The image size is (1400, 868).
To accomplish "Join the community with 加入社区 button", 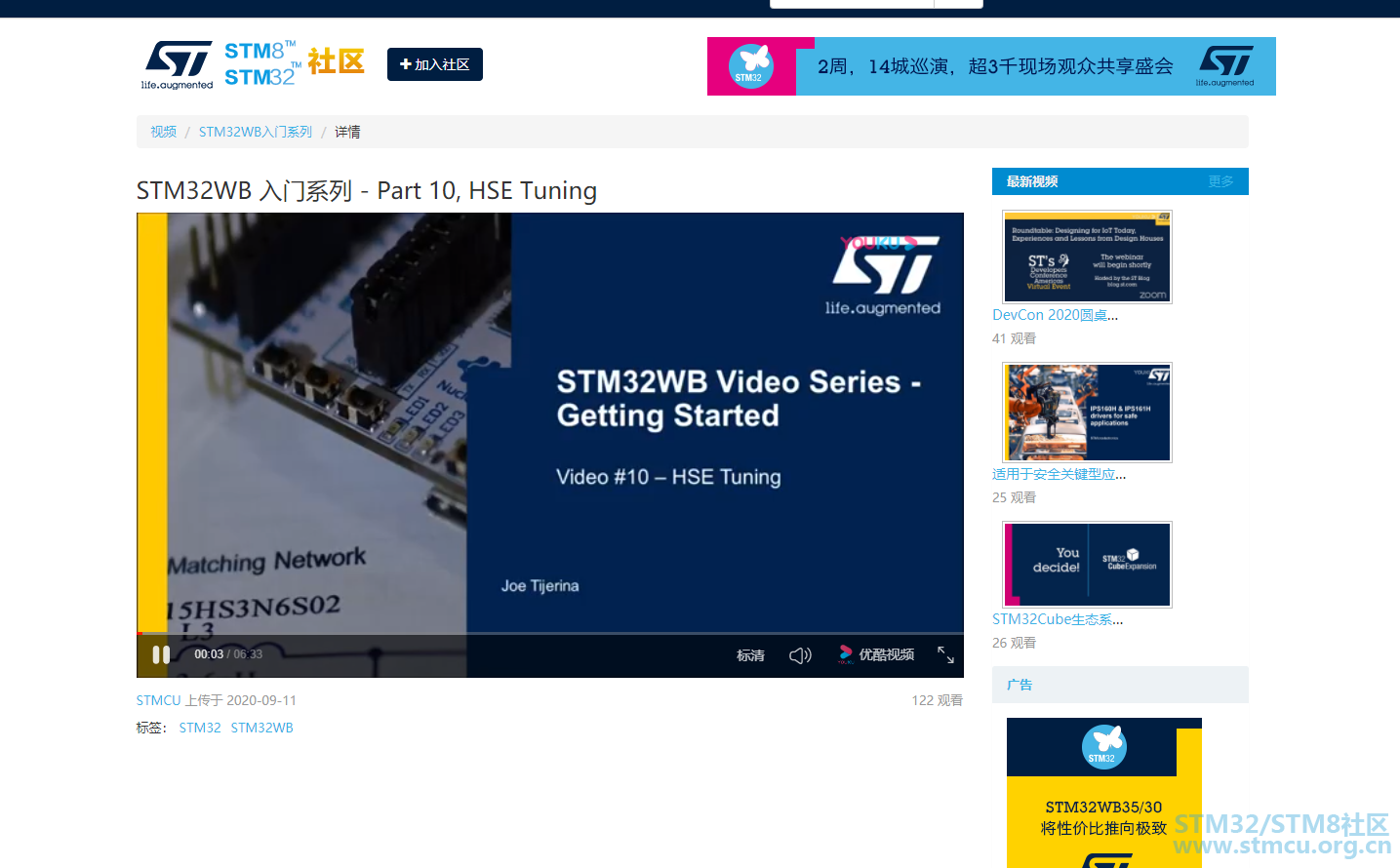I will coord(435,64).
